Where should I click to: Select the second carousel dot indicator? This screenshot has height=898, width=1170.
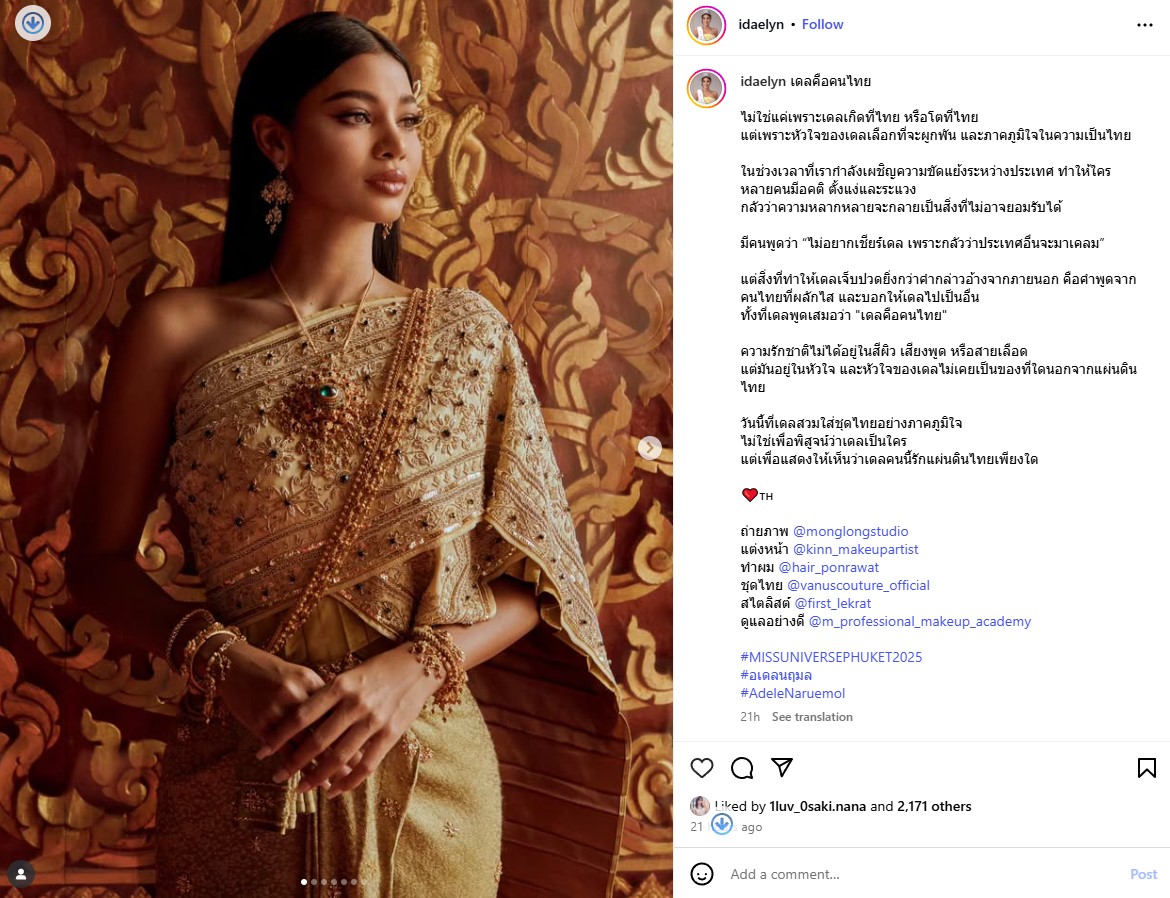pyautogui.click(x=314, y=882)
